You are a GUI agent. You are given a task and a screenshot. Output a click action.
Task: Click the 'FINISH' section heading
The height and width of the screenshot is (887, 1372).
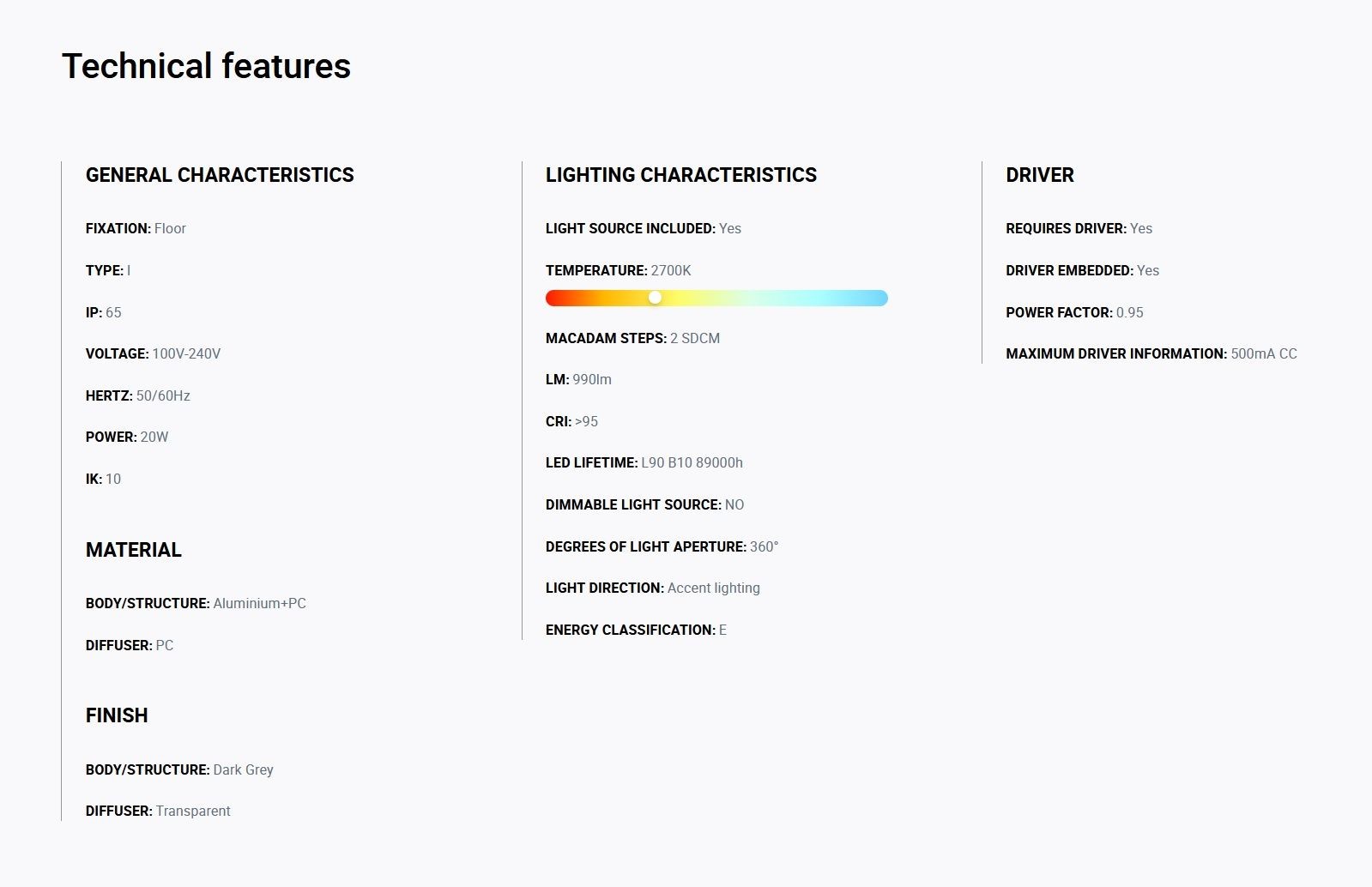click(x=117, y=715)
